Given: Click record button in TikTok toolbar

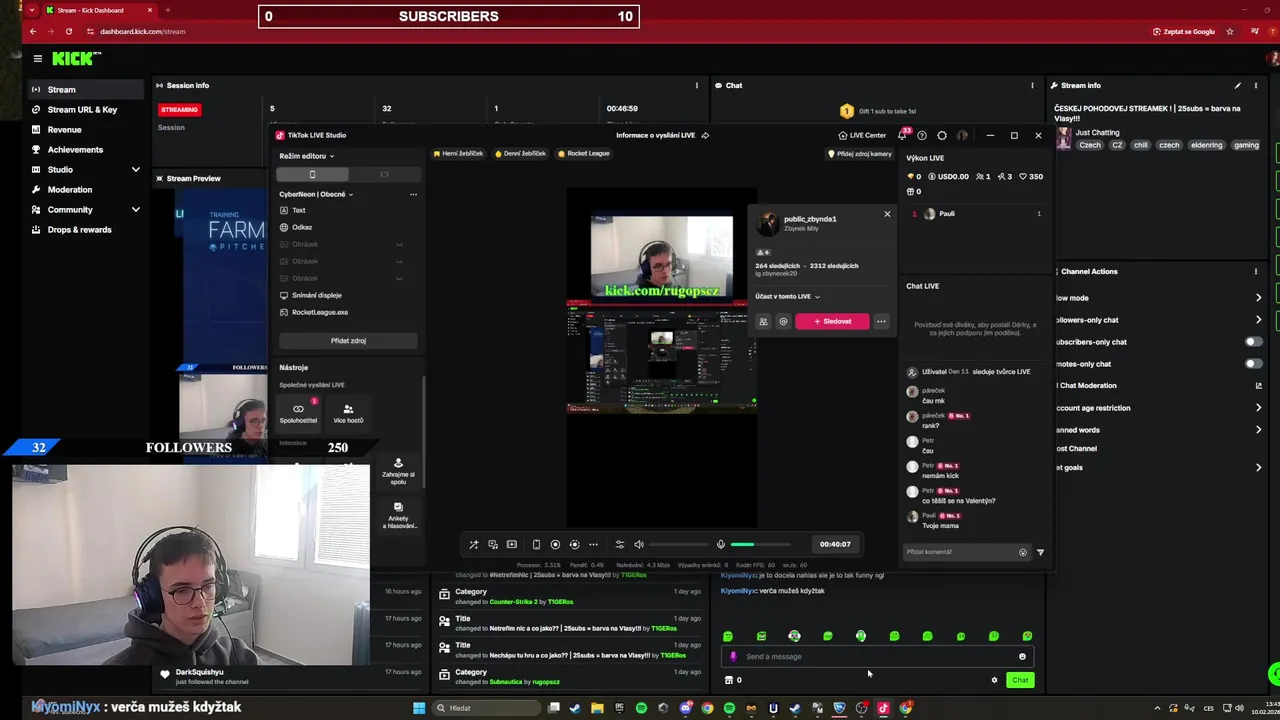Looking at the screenshot, I should (555, 545).
